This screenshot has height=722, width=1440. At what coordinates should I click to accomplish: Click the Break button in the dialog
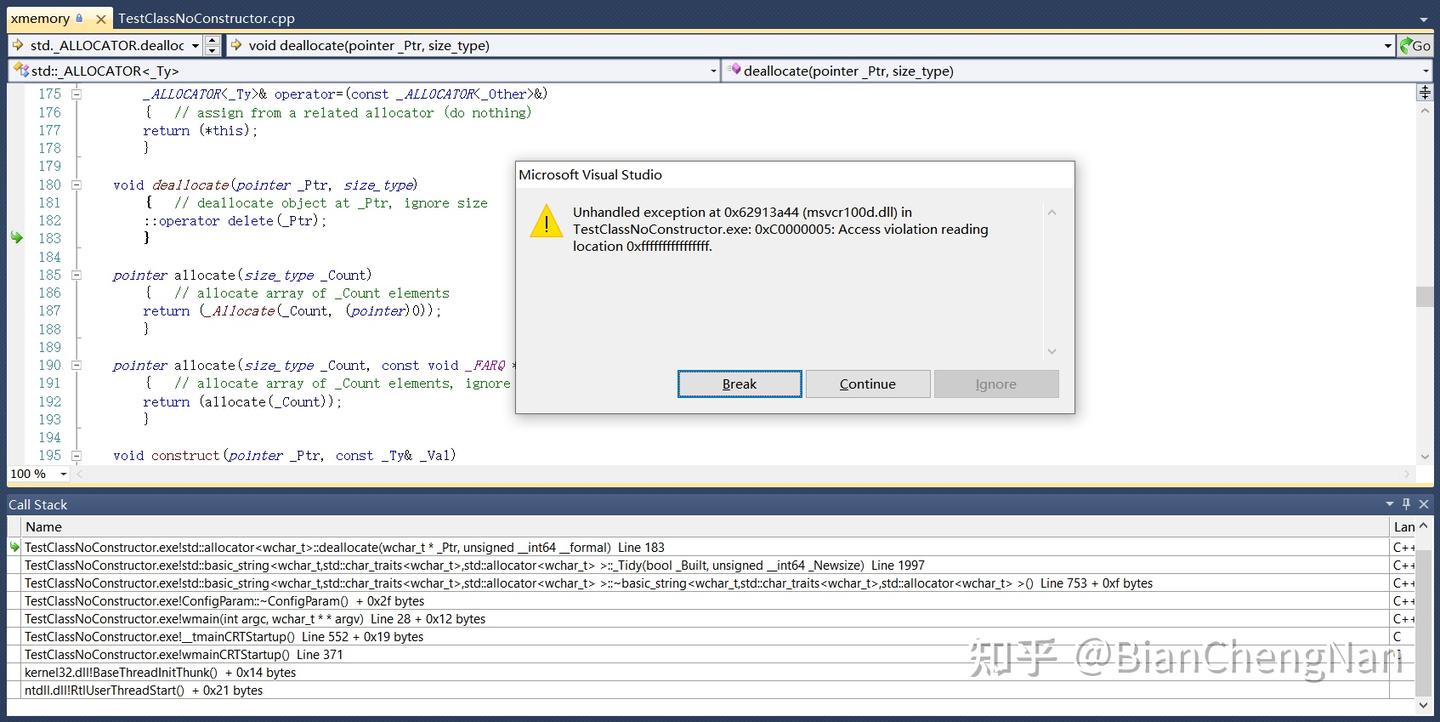(x=740, y=384)
